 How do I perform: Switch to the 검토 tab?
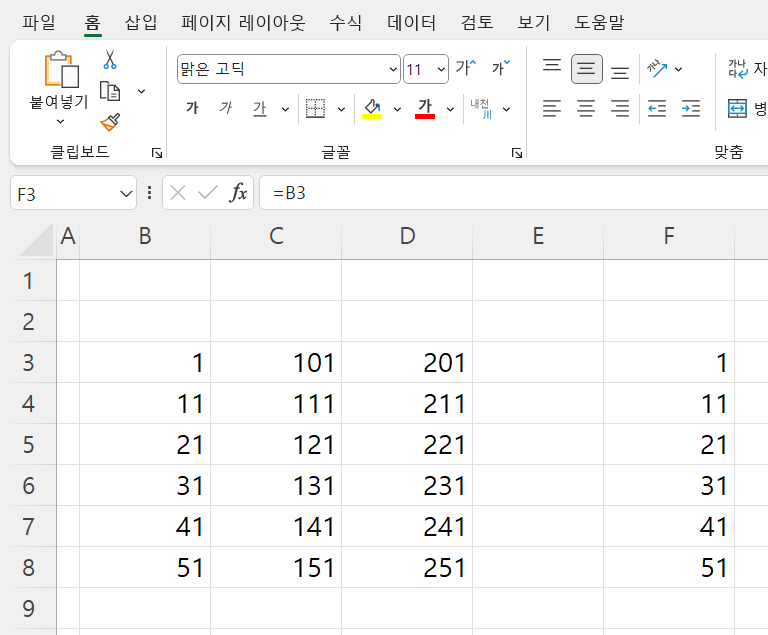477,23
